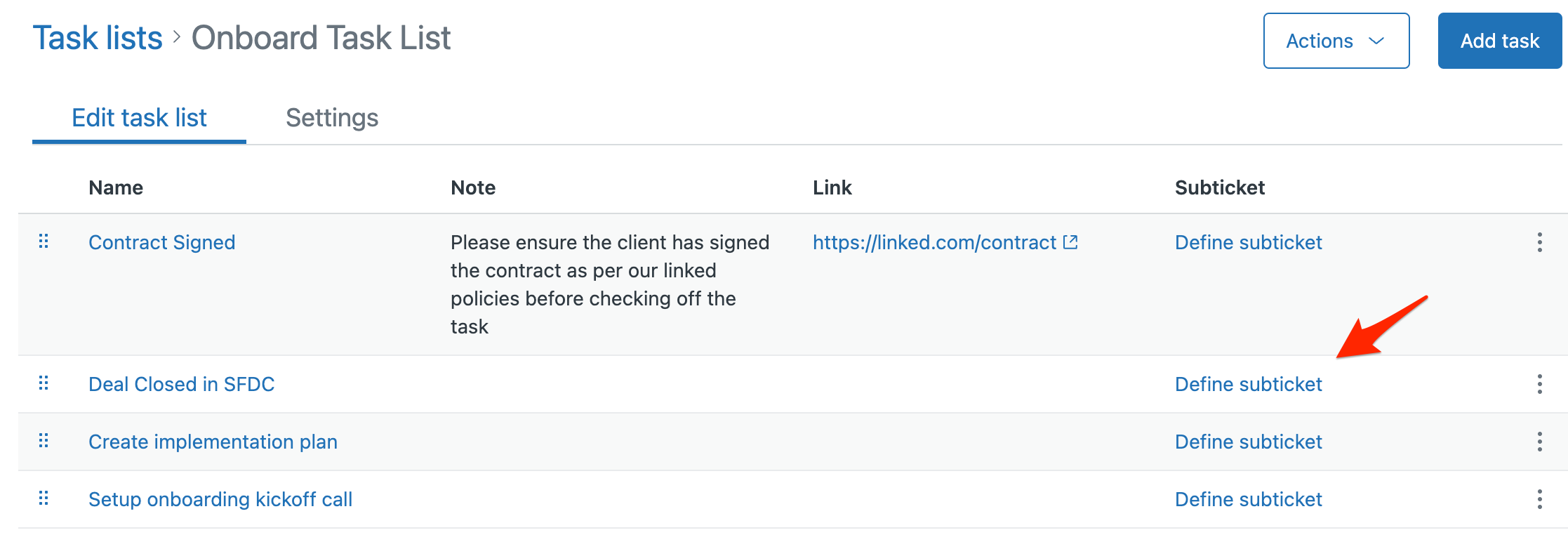Open the Deal Closed in SFDC task
Screen dimensions: 1568x542
click(x=182, y=384)
